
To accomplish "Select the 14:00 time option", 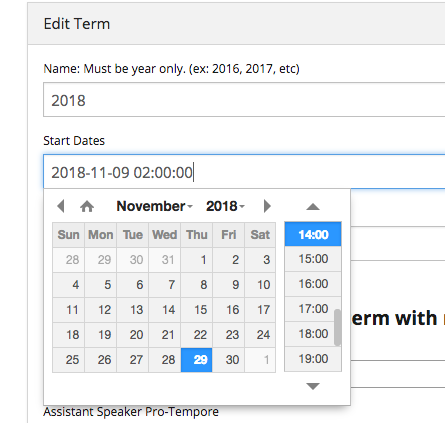I will coord(313,234).
